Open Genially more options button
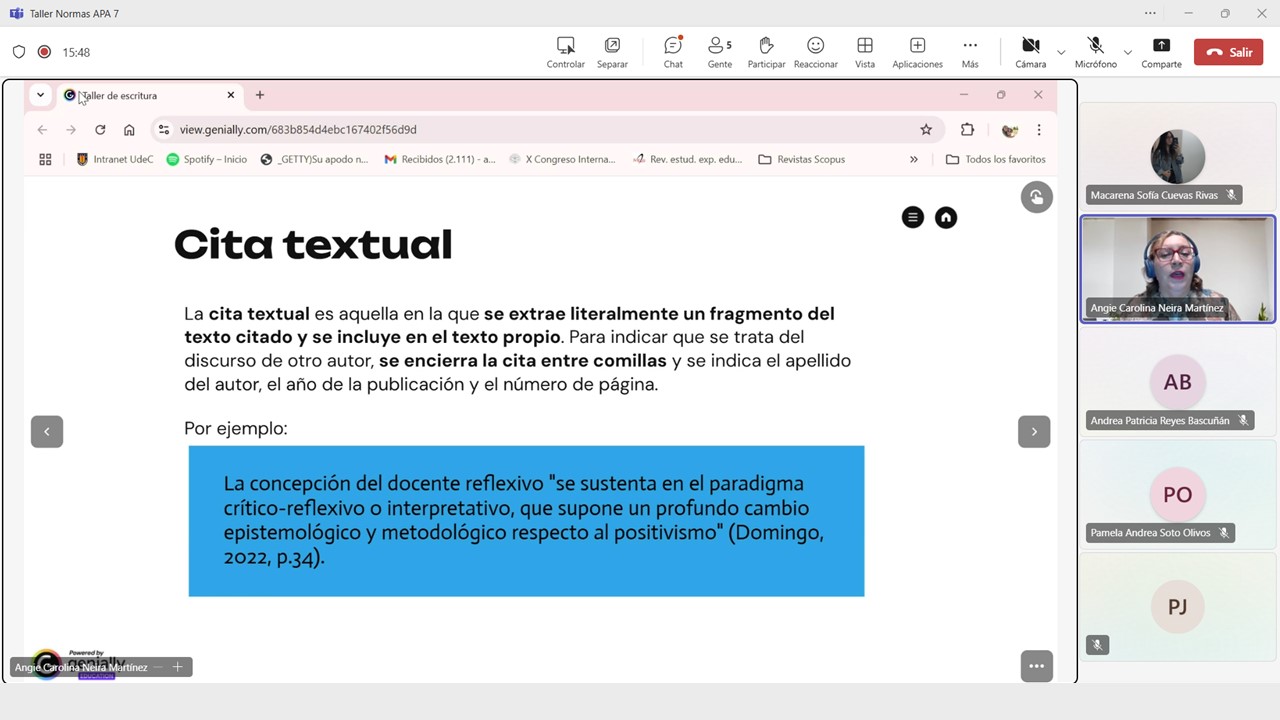This screenshot has height=720, width=1280. pos(1037,666)
